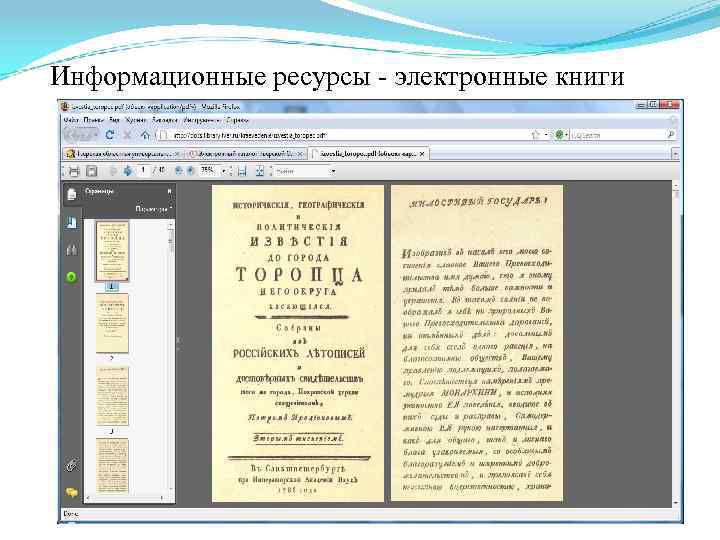Click the binoculars search icon in sidebar
This screenshot has width=720, height=540.
72,250
